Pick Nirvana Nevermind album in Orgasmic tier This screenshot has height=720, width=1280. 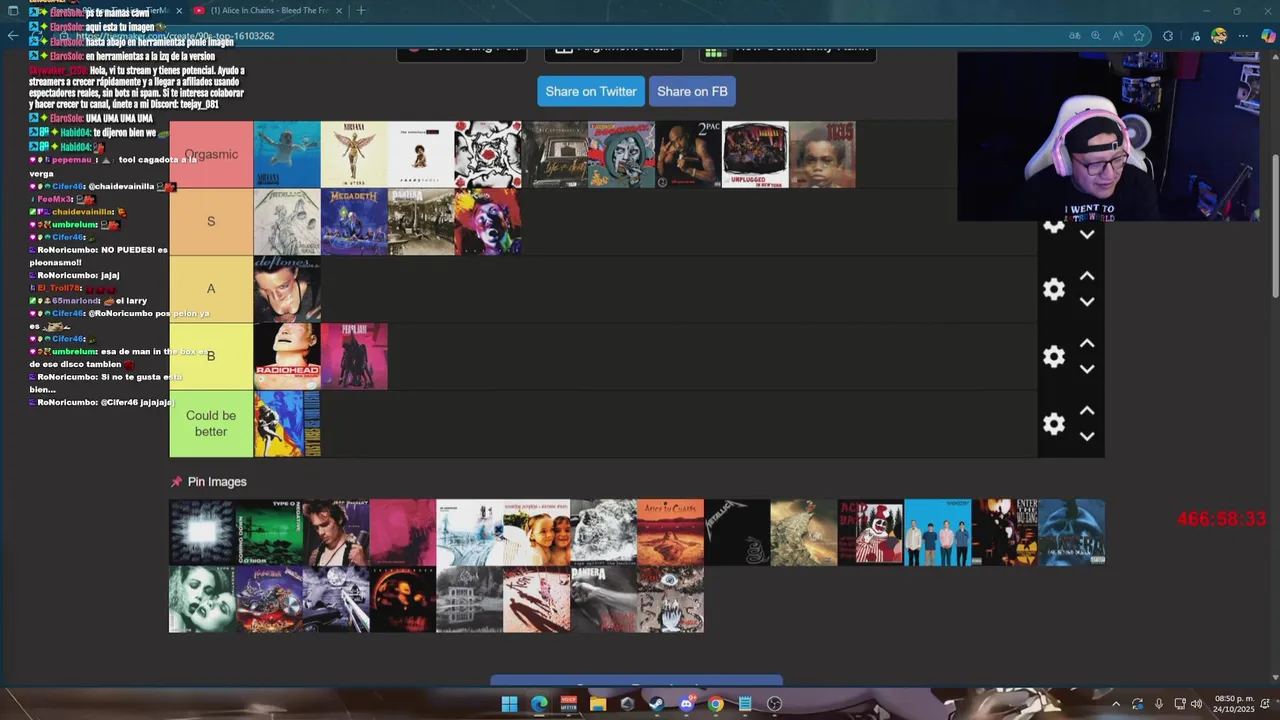[x=287, y=155]
